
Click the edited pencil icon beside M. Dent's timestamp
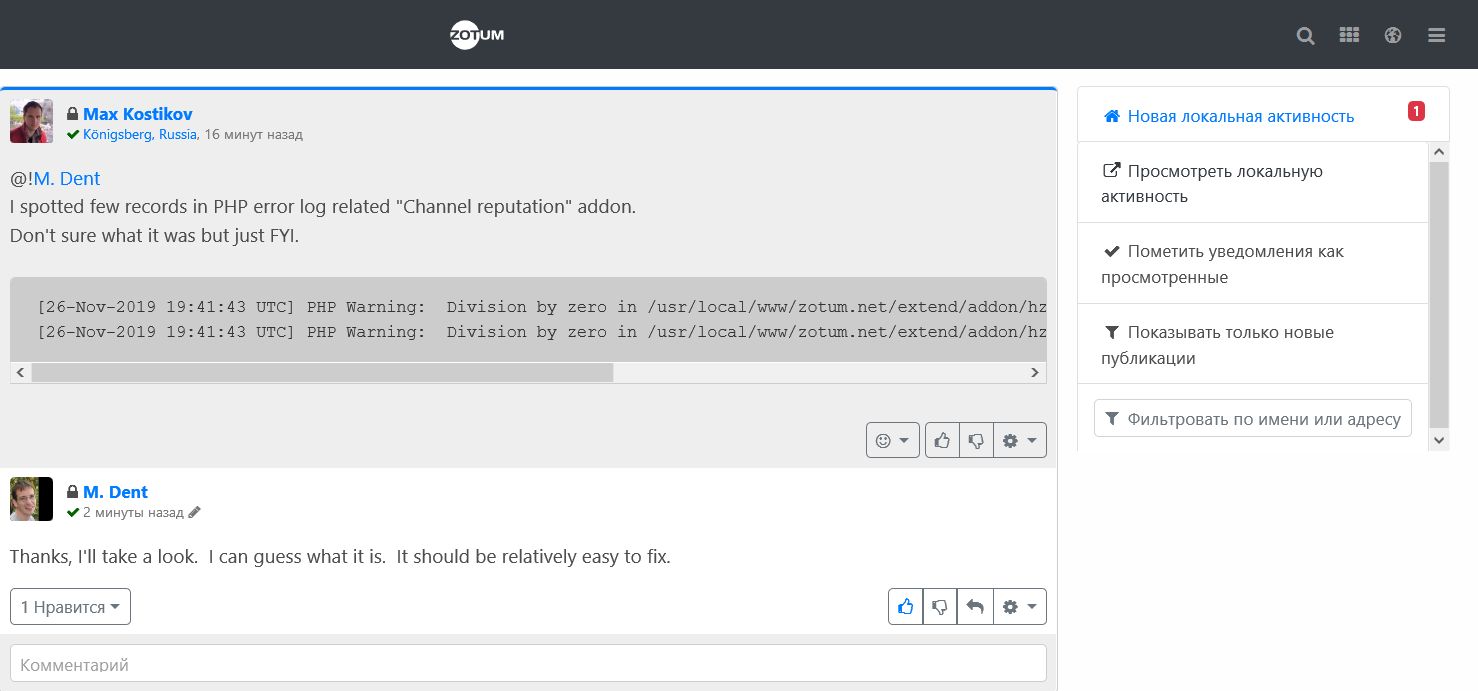[x=194, y=512]
